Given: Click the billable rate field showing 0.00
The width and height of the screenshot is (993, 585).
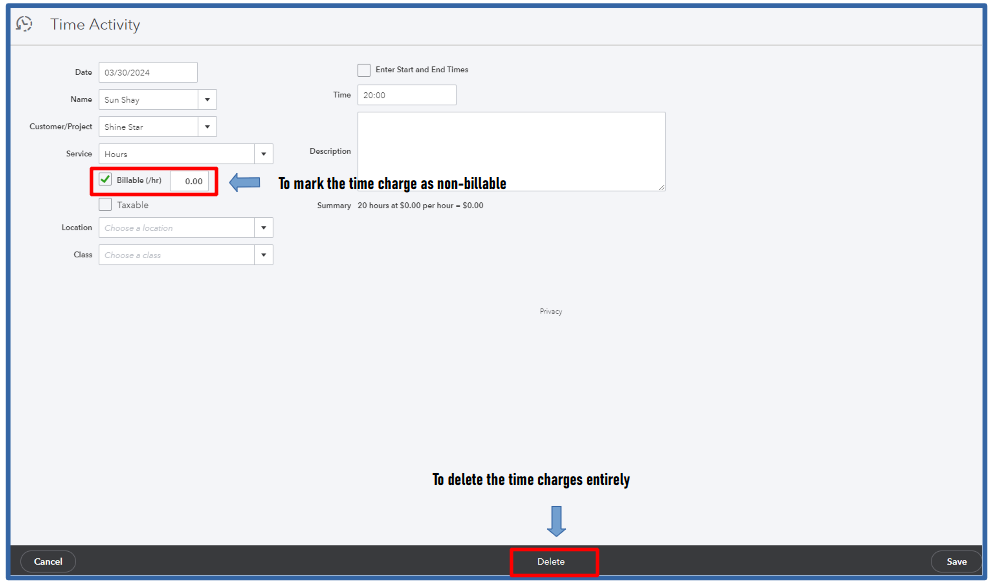Looking at the screenshot, I should (x=191, y=181).
